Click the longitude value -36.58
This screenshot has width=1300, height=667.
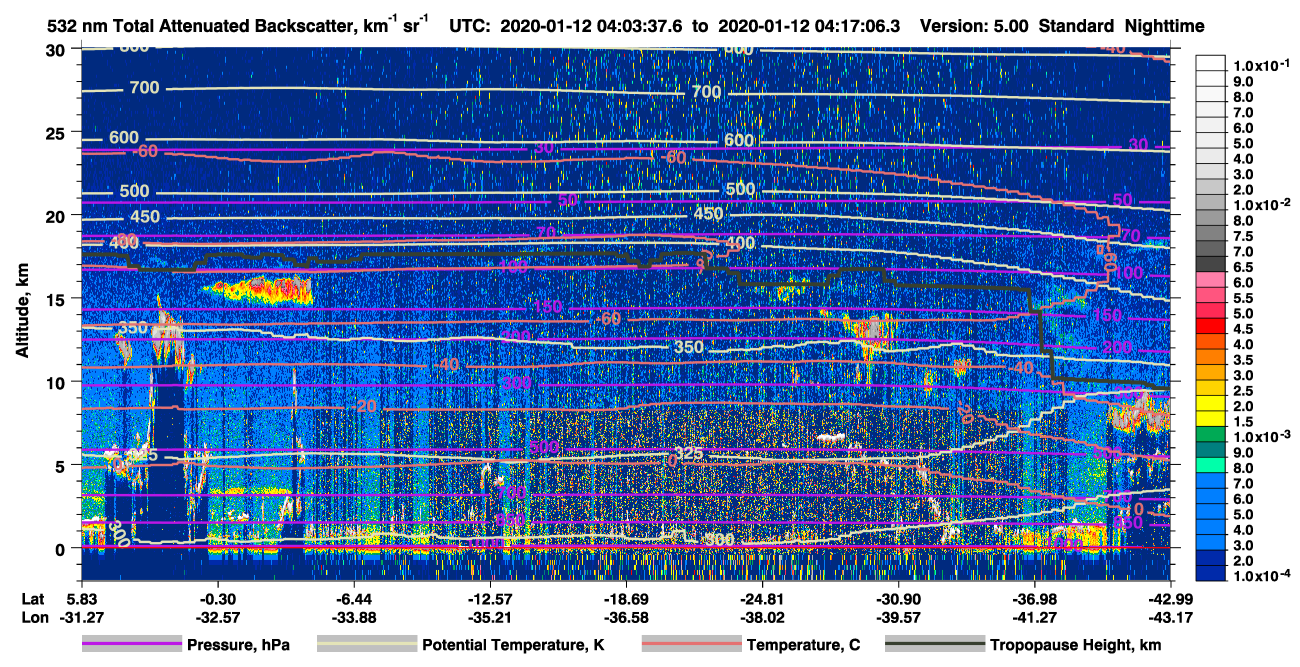626,618
